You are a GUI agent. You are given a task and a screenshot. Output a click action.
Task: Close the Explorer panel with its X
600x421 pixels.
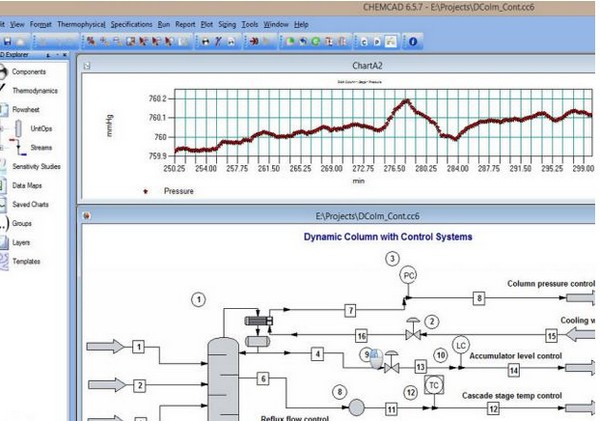coord(65,55)
